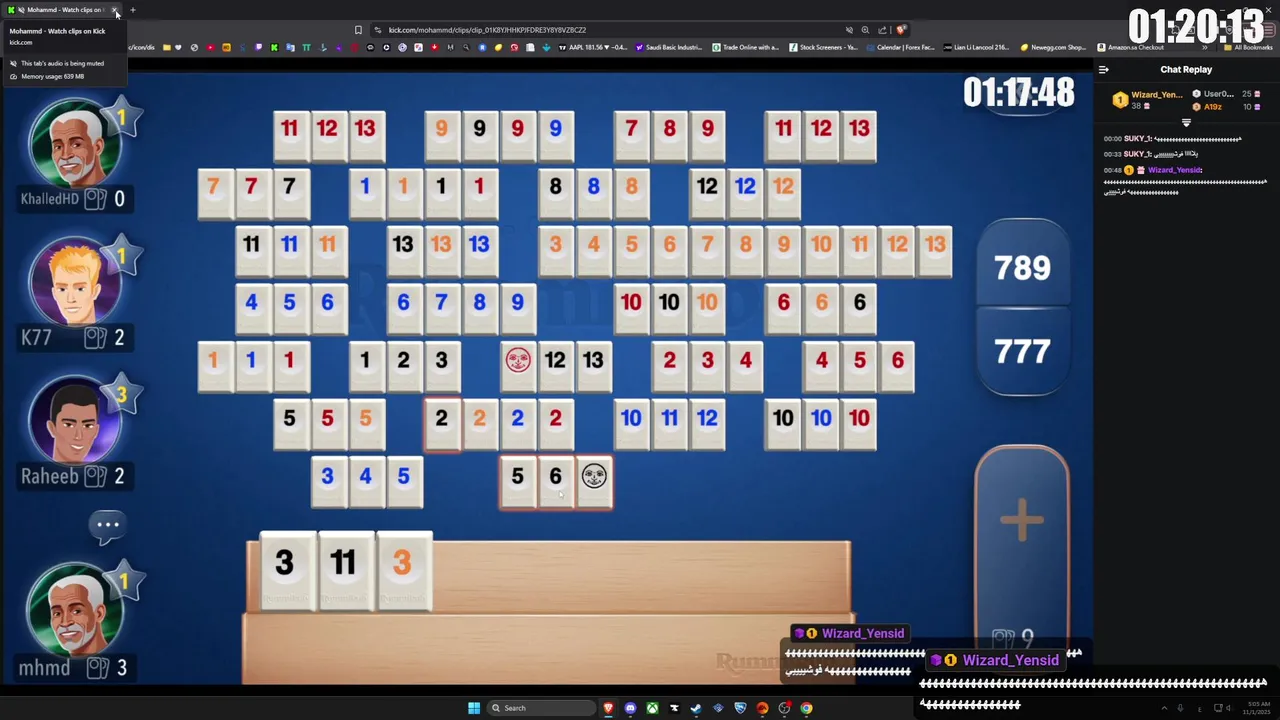Open Xbox app from the taskbar
1280x720 pixels.
652,708
